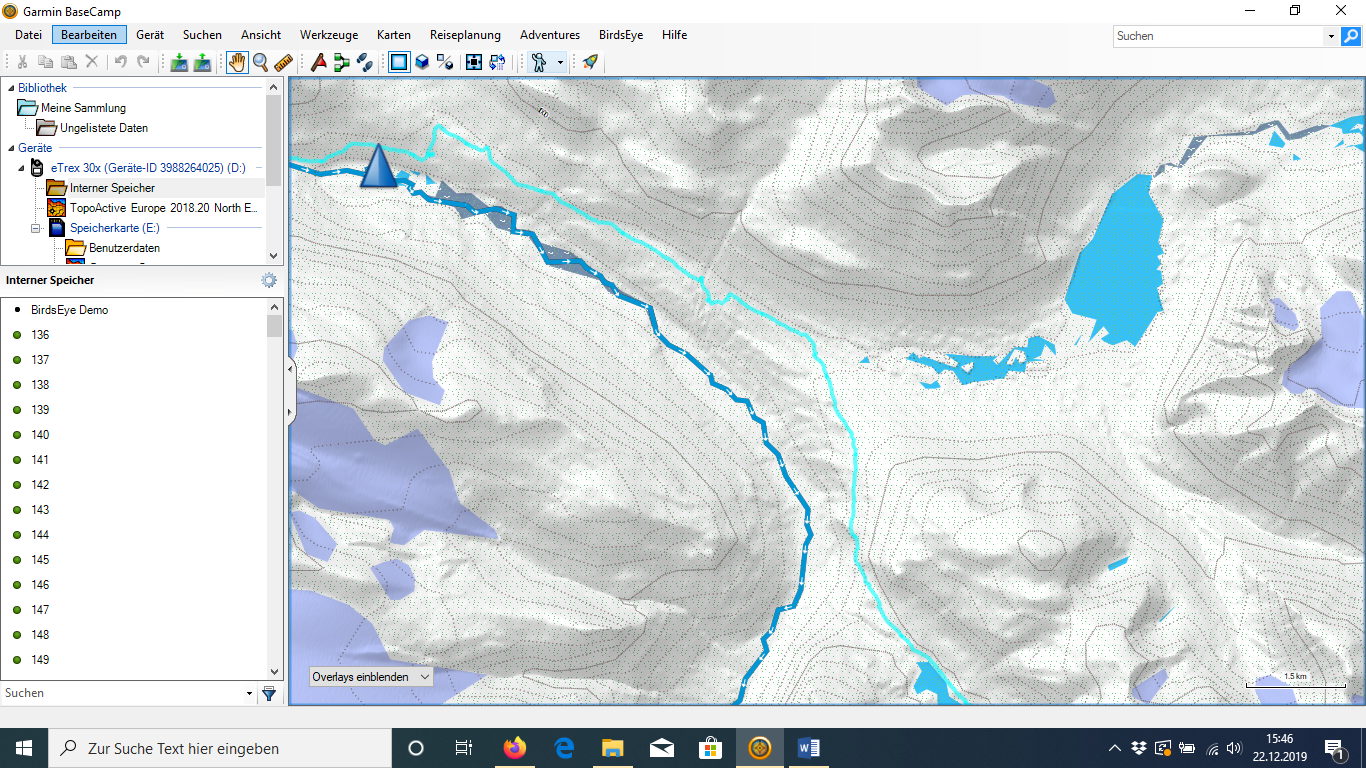Viewport: 1366px width, 768px height.
Task: Open the Werkzeuge menu
Action: pos(329,35)
